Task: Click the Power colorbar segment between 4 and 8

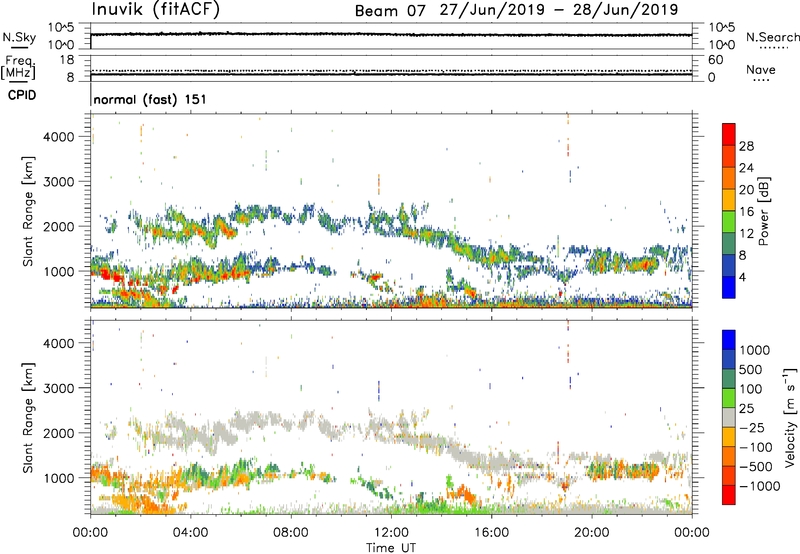Action: point(729,266)
